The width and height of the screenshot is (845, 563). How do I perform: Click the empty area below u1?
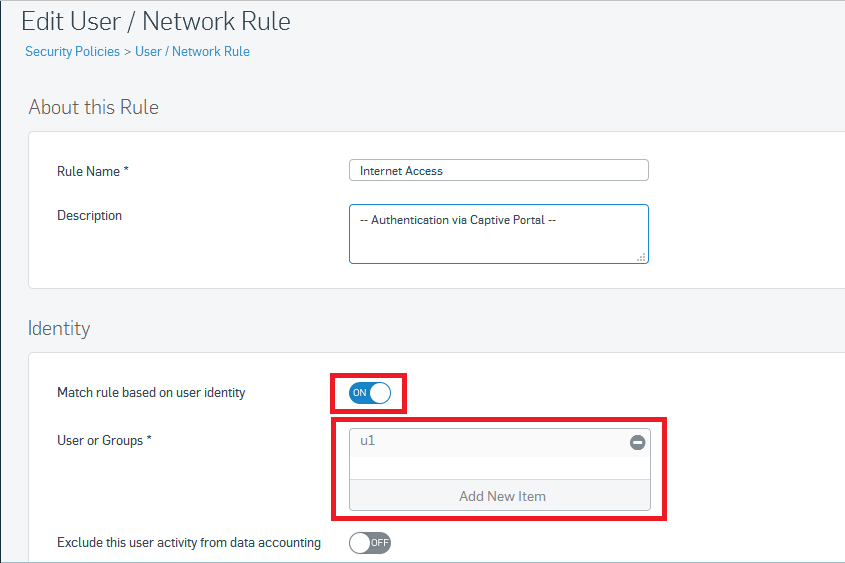point(500,468)
